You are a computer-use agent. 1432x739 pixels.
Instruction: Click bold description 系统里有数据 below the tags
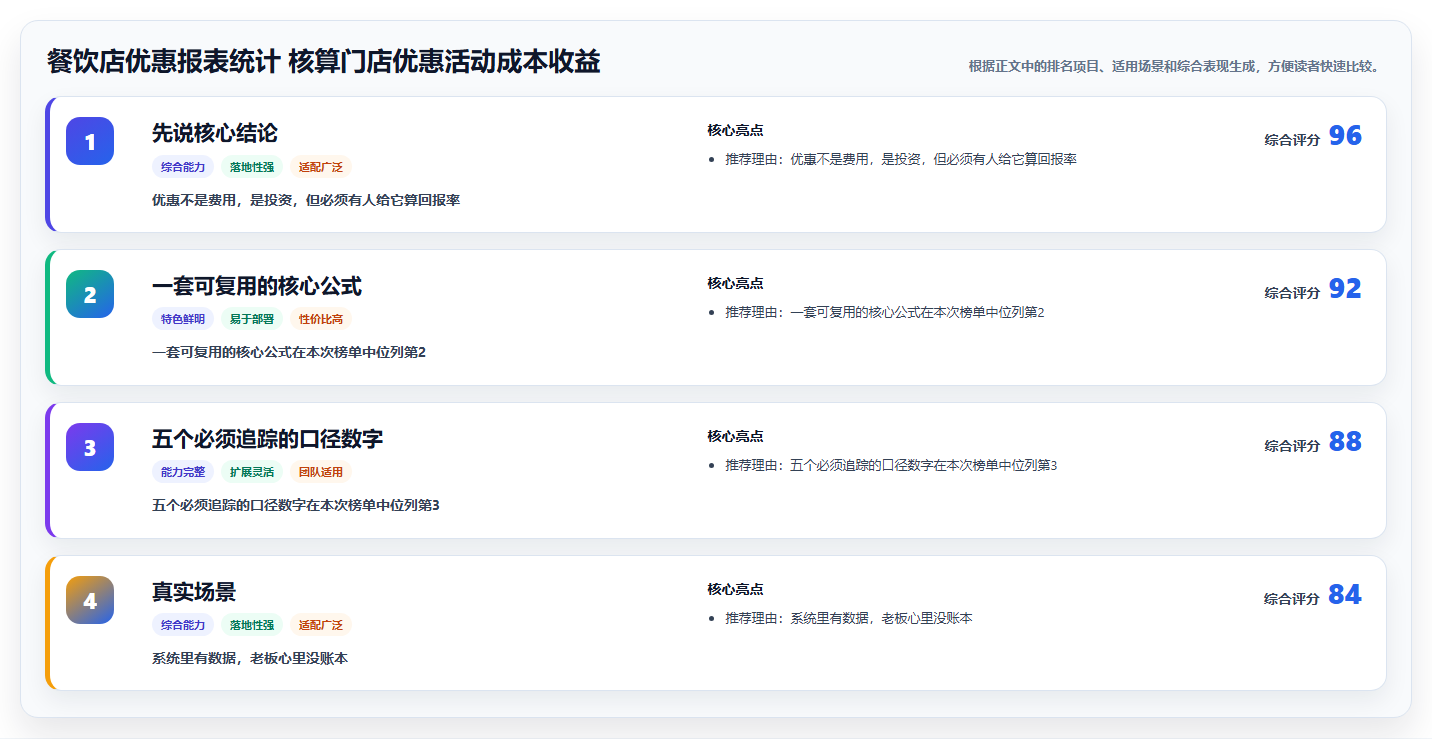250,658
